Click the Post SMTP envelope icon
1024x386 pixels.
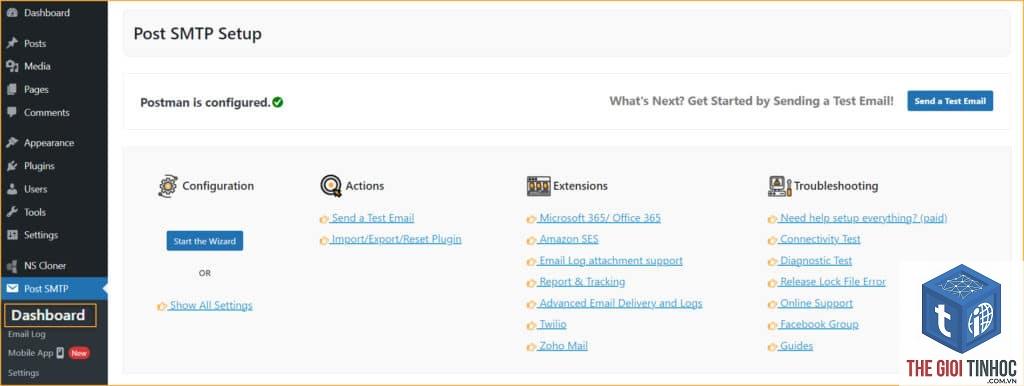(12, 289)
